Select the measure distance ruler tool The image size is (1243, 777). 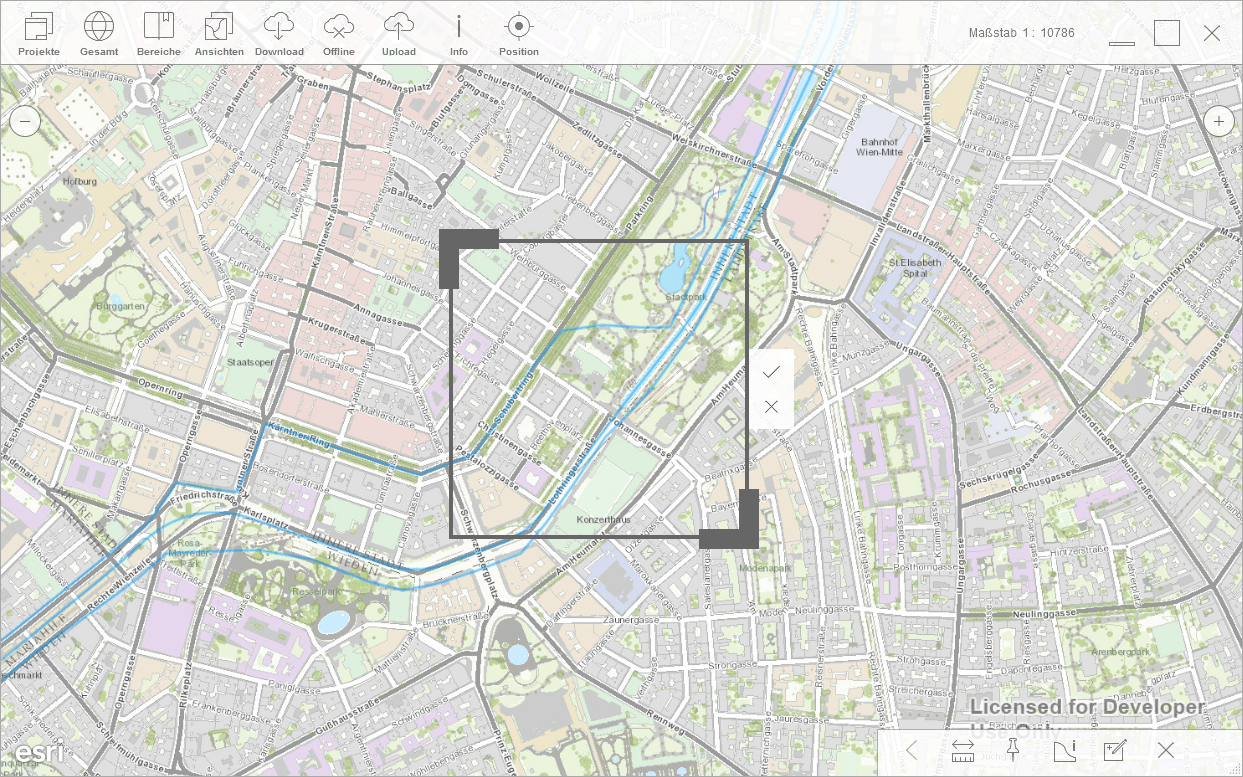pyautogui.click(x=963, y=750)
